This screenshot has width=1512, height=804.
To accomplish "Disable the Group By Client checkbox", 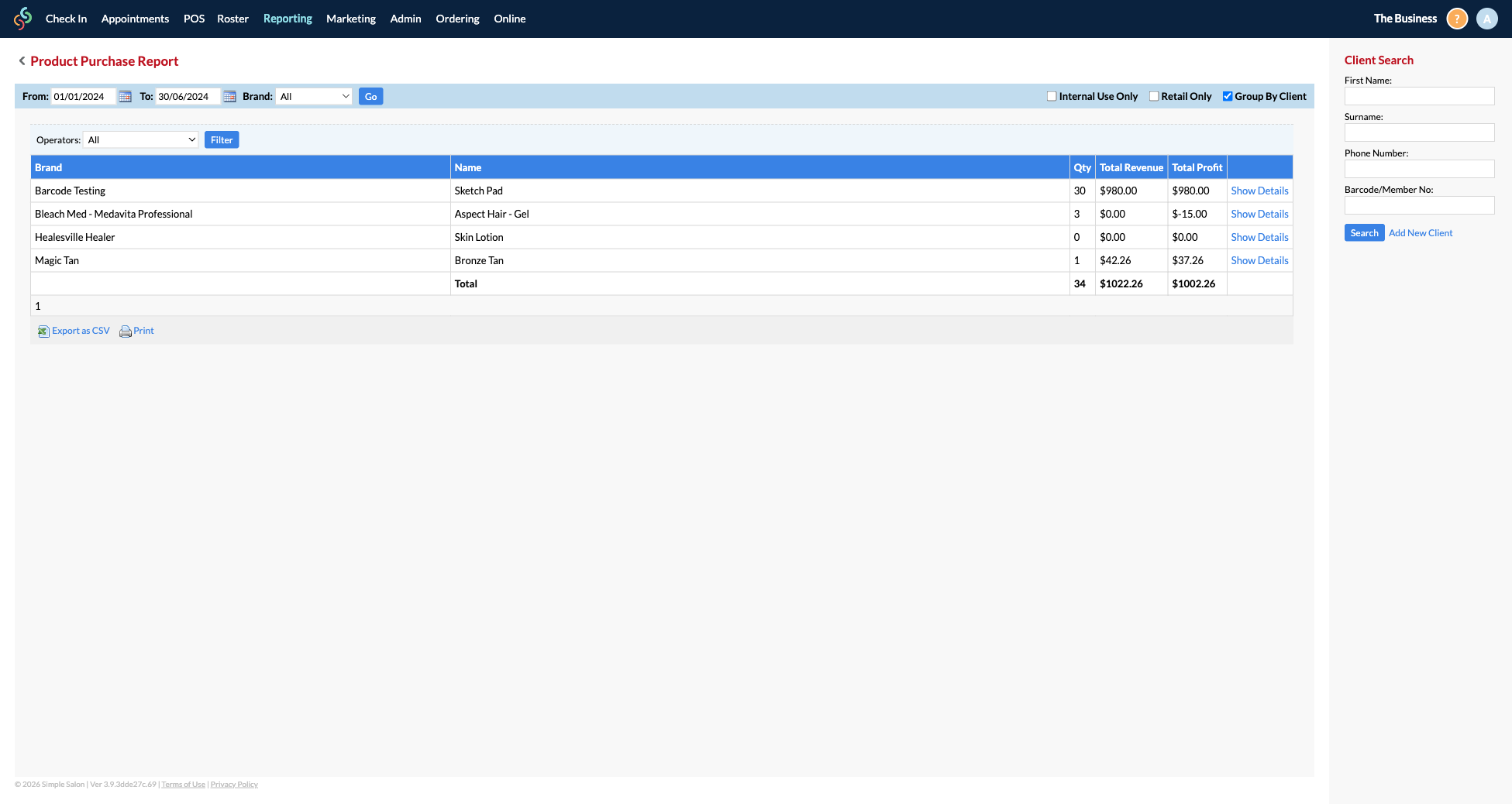I will [x=1227, y=95].
